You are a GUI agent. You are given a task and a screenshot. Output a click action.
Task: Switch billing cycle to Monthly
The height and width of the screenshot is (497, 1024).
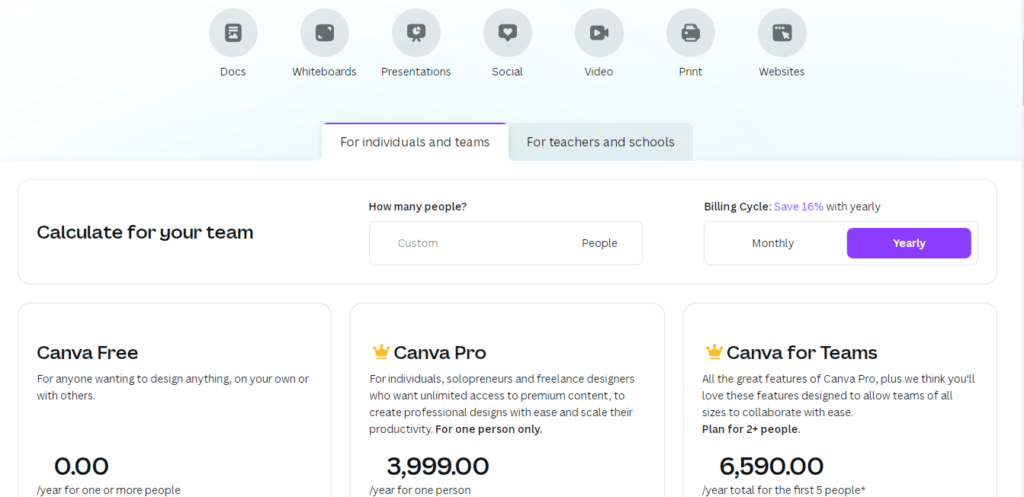tap(773, 243)
